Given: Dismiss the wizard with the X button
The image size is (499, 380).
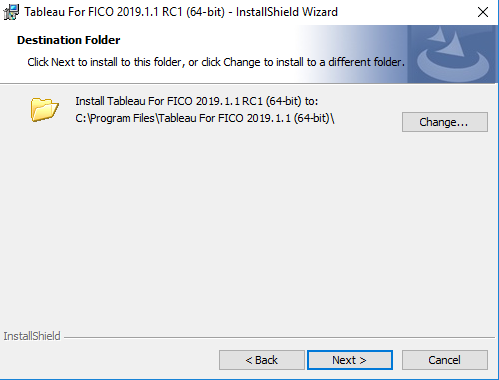Looking at the screenshot, I should [482, 12].
